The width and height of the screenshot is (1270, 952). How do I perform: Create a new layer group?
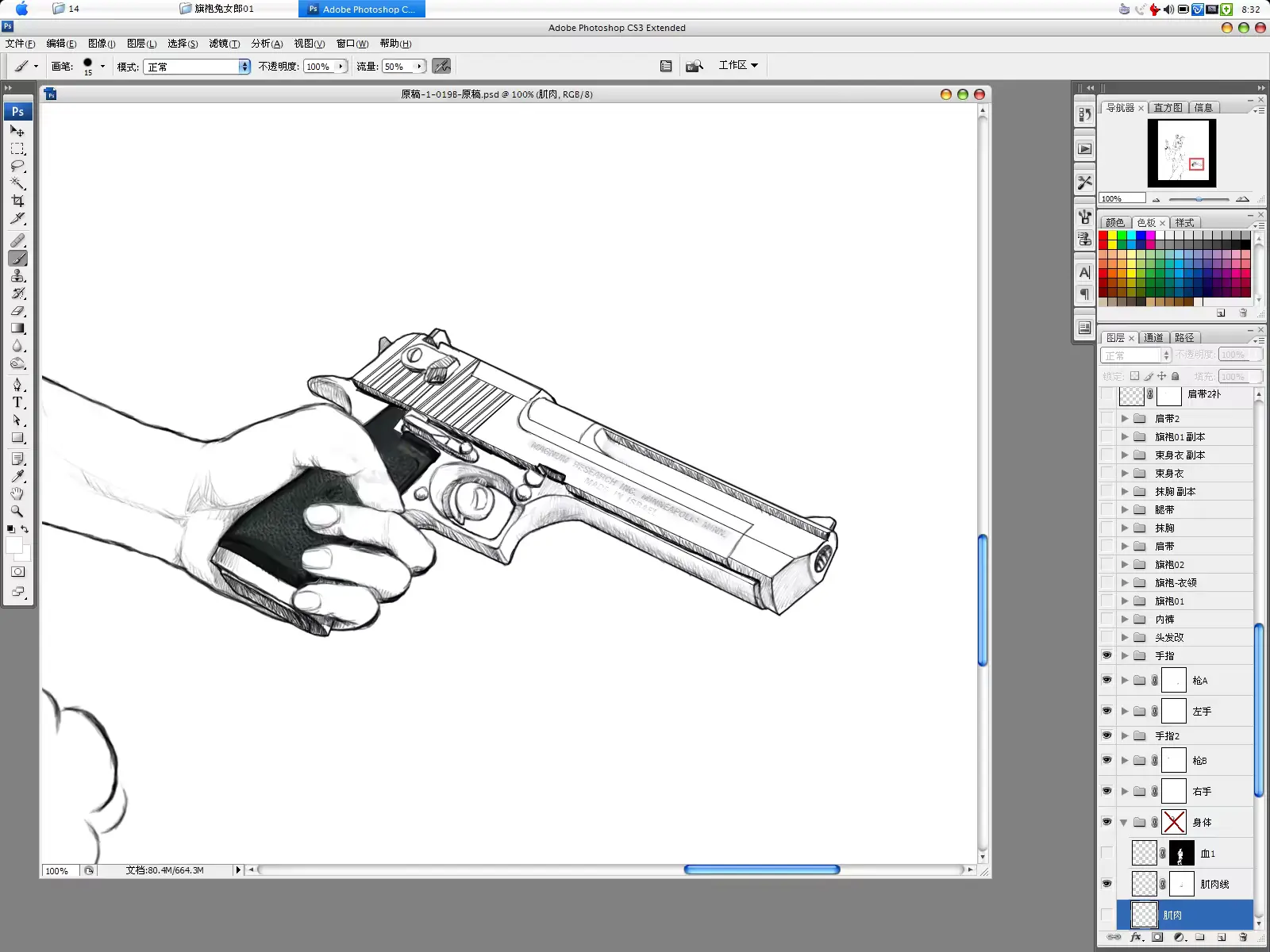pyautogui.click(x=1200, y=937)
